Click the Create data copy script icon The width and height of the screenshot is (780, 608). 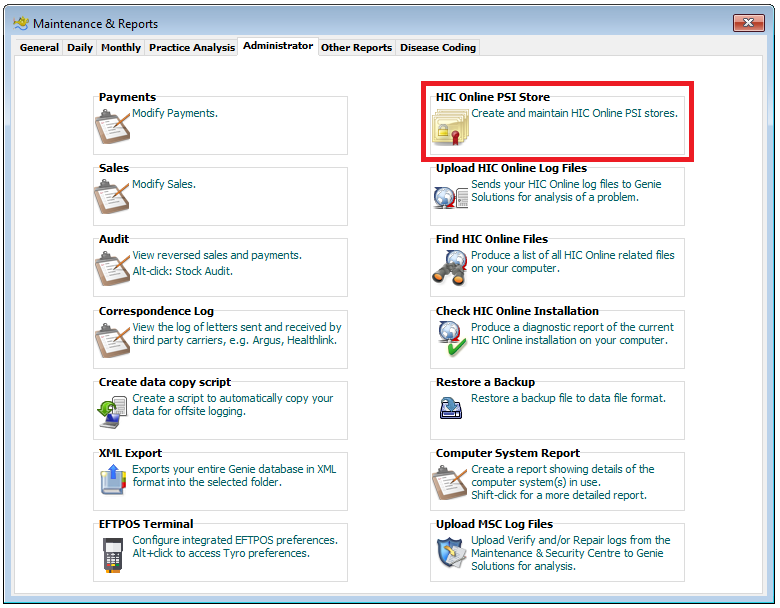113,410
